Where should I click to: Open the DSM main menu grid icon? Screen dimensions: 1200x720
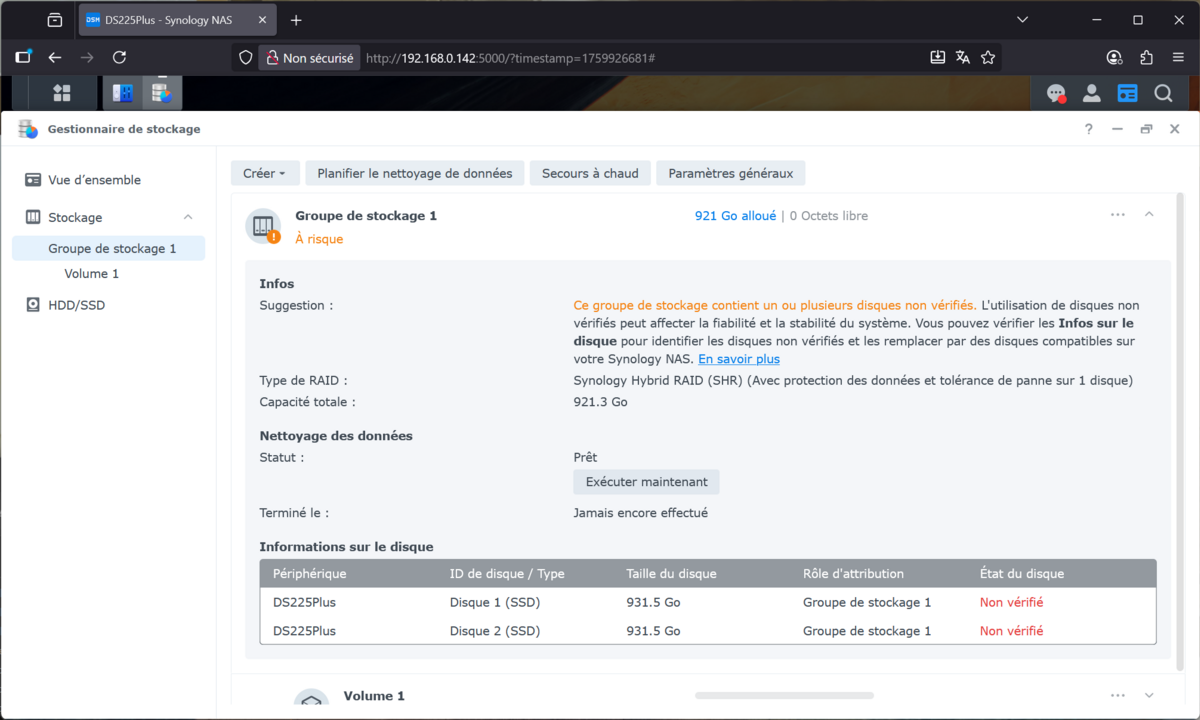62,93
